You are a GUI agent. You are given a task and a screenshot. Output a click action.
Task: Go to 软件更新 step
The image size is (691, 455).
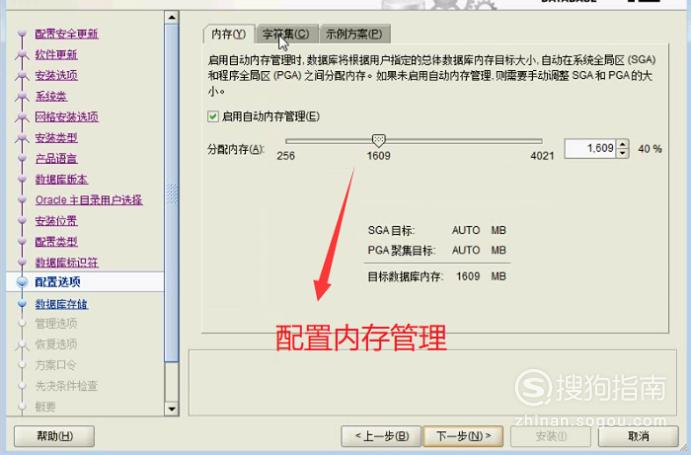[56, 54]
